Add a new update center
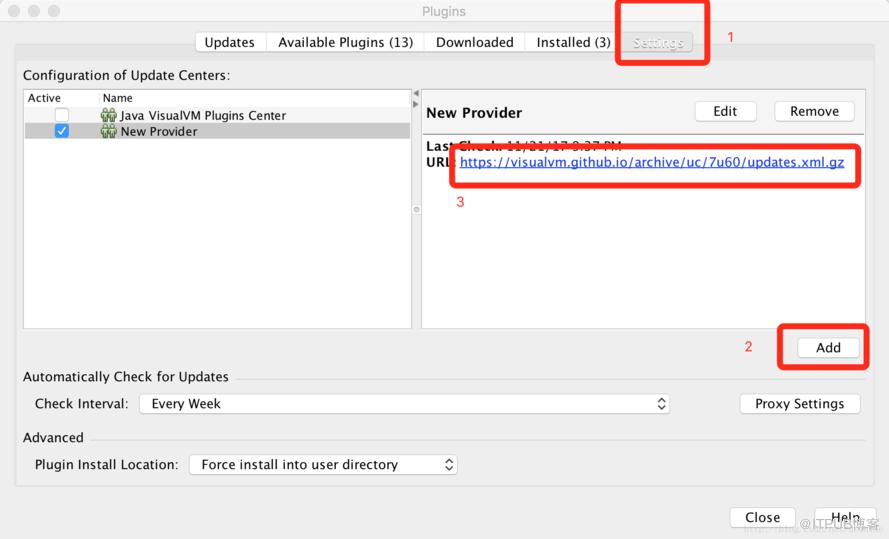The image size is (889, 539). click(828, 347)
